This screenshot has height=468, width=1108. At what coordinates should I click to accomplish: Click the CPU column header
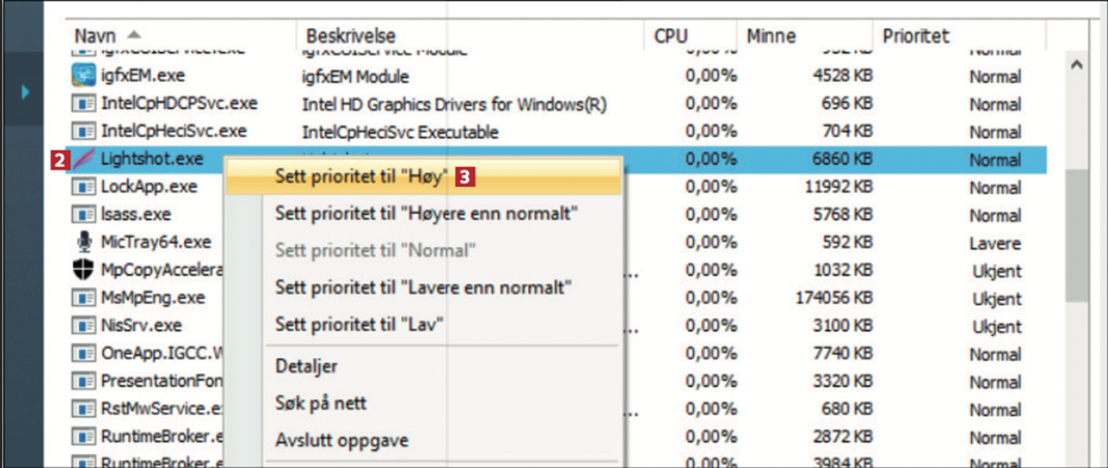[x=670, y=36]
